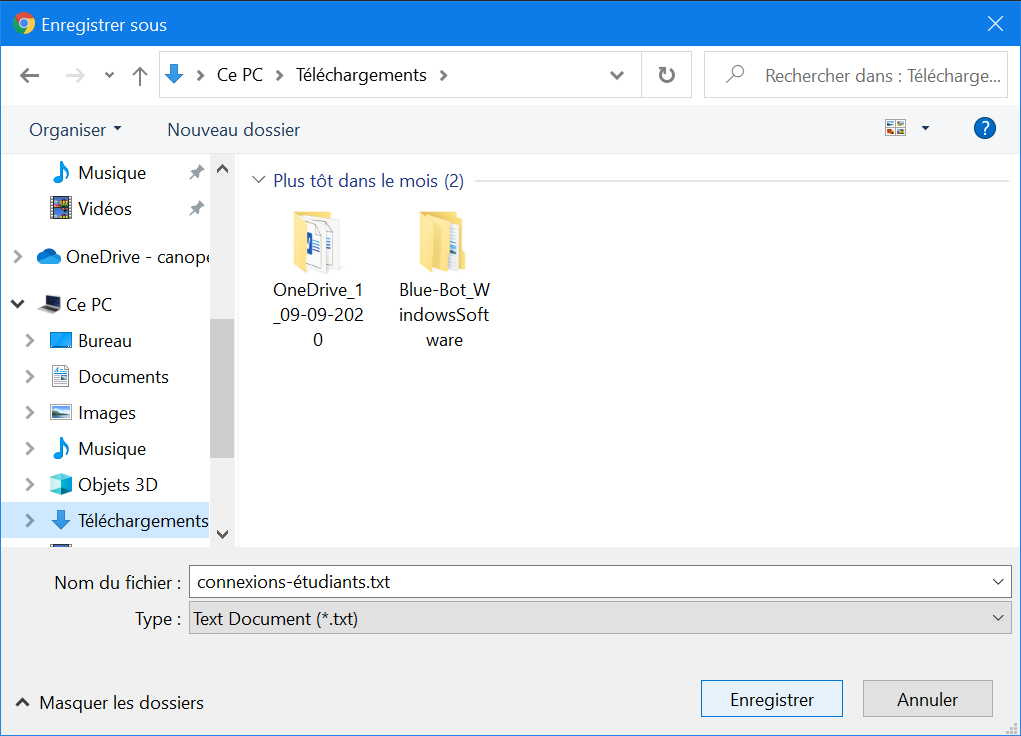Click the back navigation arrow
The image size is (1021, 736).
click(x=30, y=76)
